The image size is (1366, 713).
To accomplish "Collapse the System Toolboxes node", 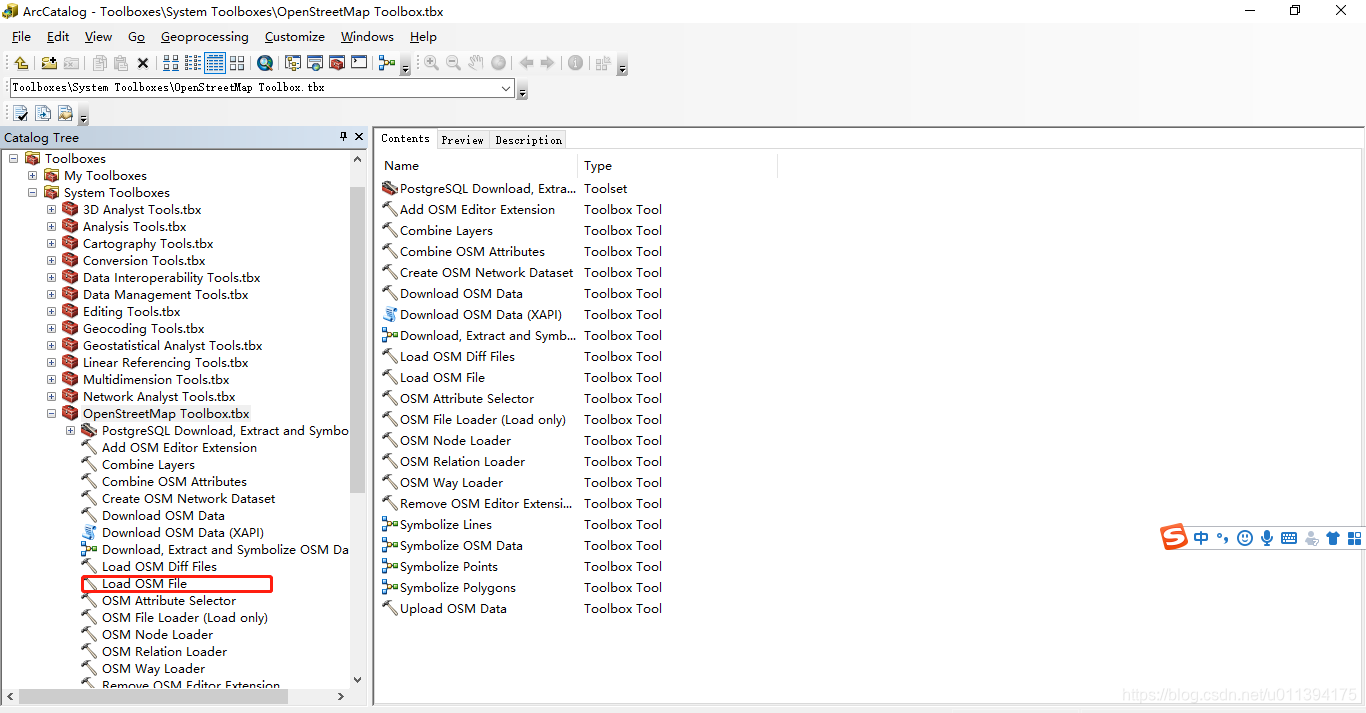I will pyautogui.click(x=32, y=193).
